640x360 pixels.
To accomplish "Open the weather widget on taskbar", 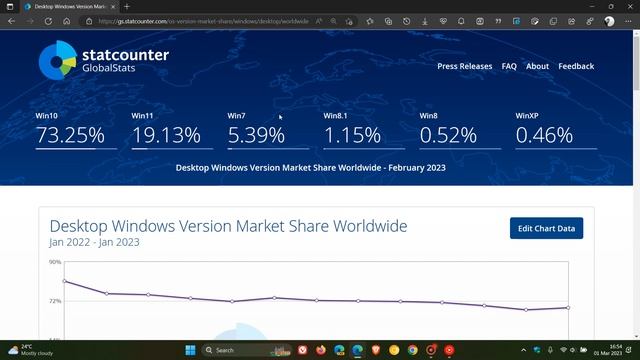I will pyautogui.click(x=31, y=350).
